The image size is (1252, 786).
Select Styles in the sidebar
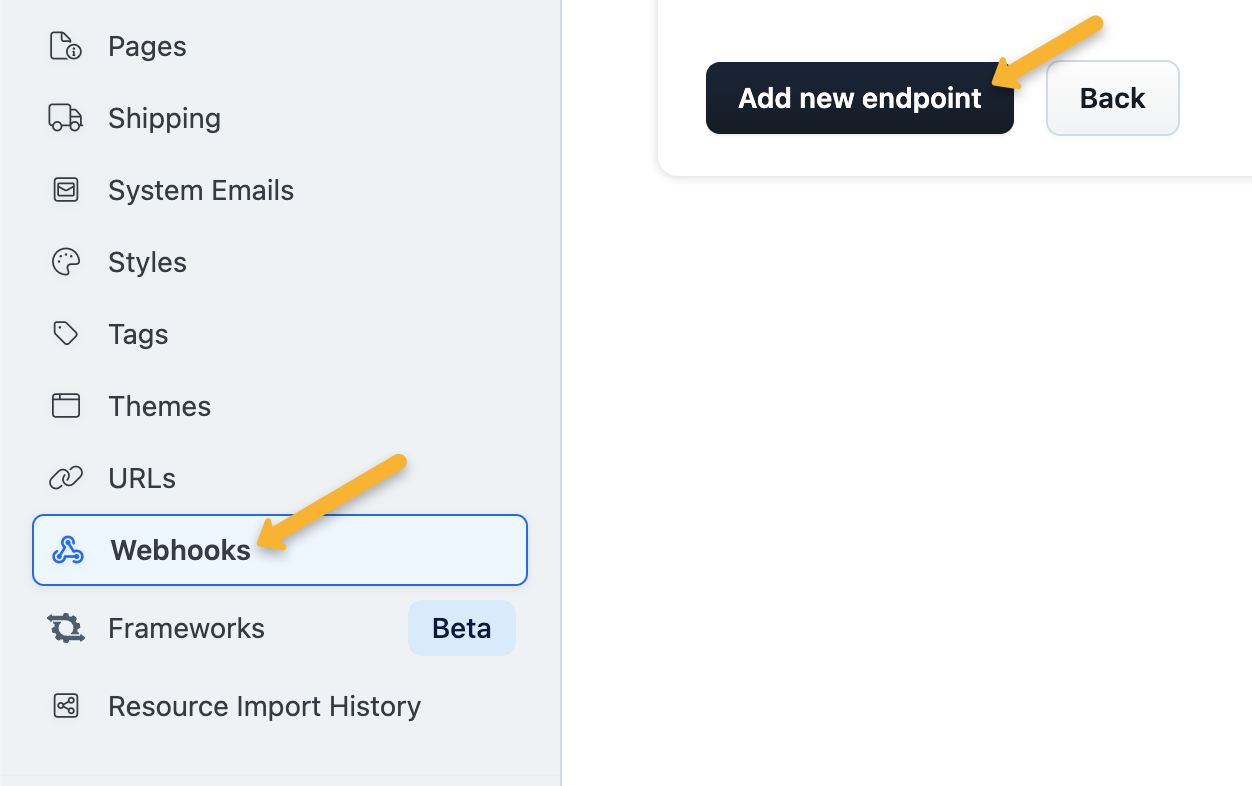[147, 262]
